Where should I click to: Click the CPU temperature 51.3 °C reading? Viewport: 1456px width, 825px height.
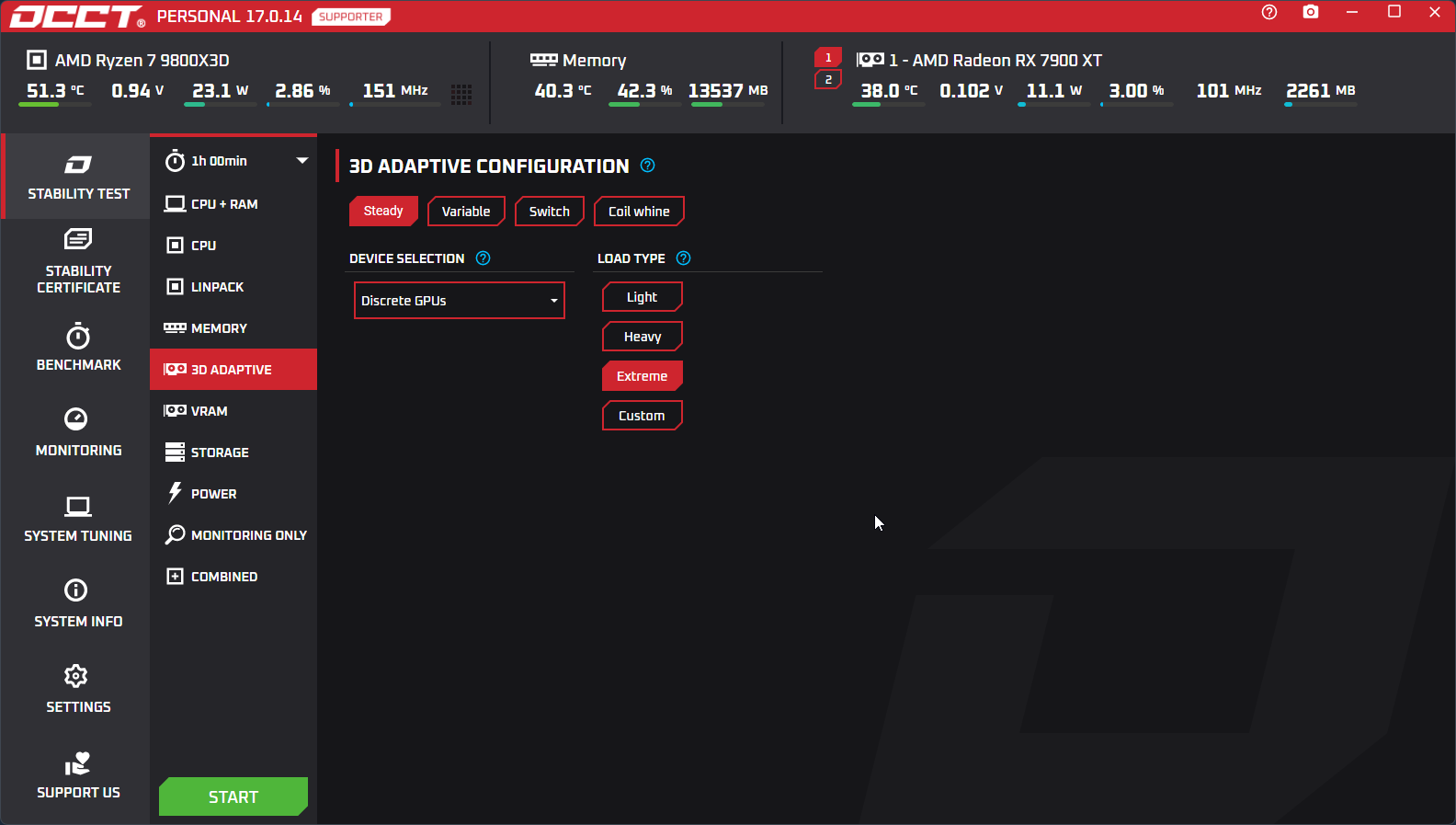click(55, 90)
